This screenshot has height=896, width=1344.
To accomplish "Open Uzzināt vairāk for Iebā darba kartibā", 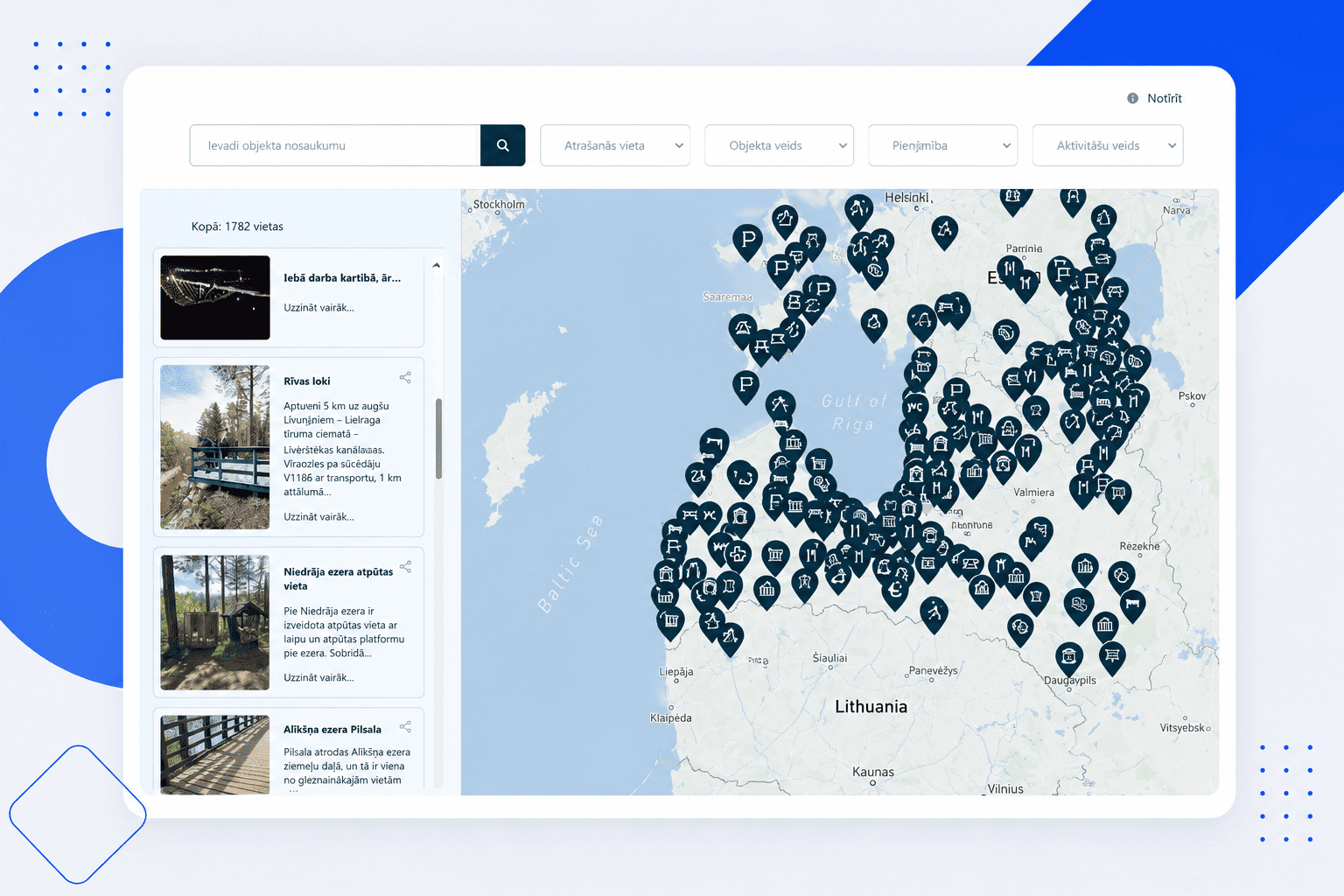I will point(318,307).
